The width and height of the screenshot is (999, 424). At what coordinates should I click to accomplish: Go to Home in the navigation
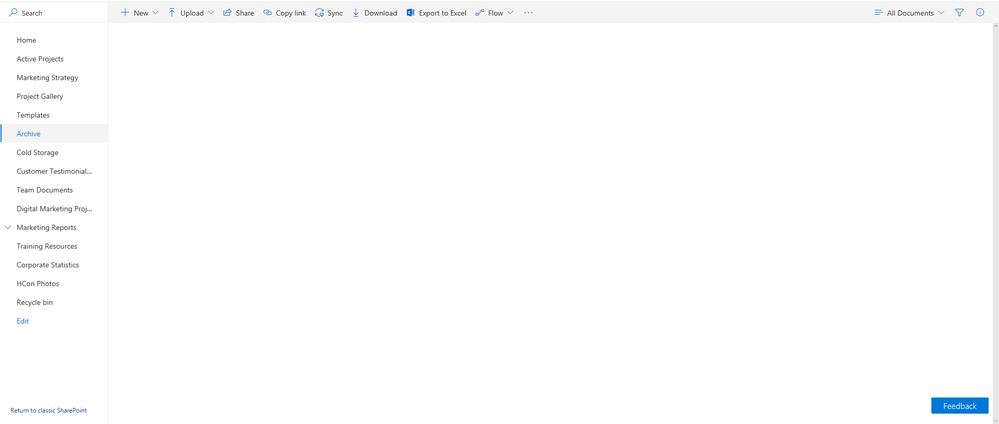pyautogui.click(x=26, y=40)
